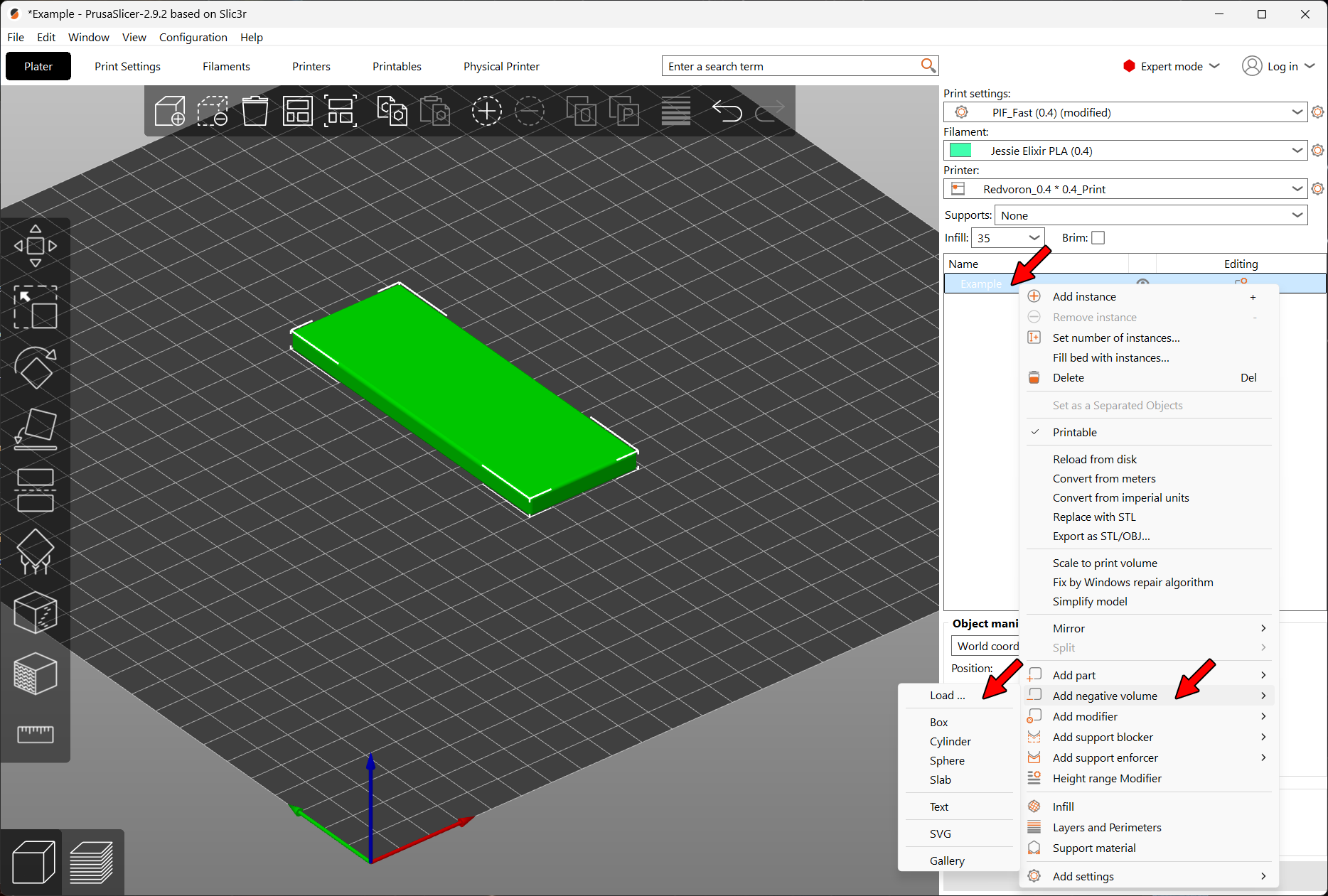Select the Measure tool
This screenshot has width=1328, height=896.
tap(36, 735)
